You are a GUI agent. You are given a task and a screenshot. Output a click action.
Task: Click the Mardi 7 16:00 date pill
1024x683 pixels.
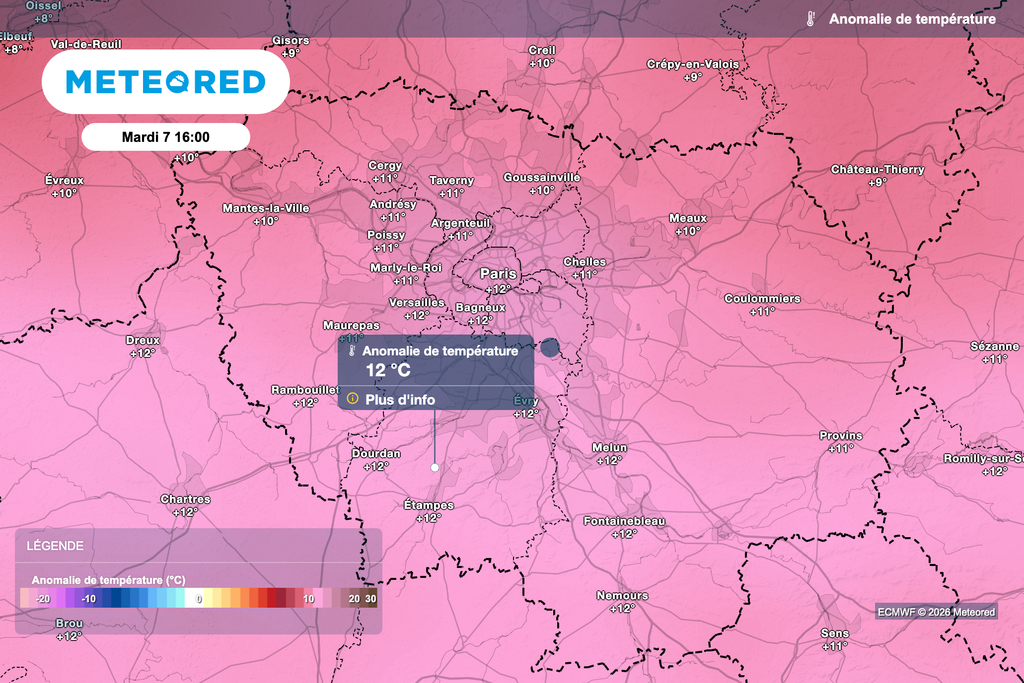(x=166, y=137)
